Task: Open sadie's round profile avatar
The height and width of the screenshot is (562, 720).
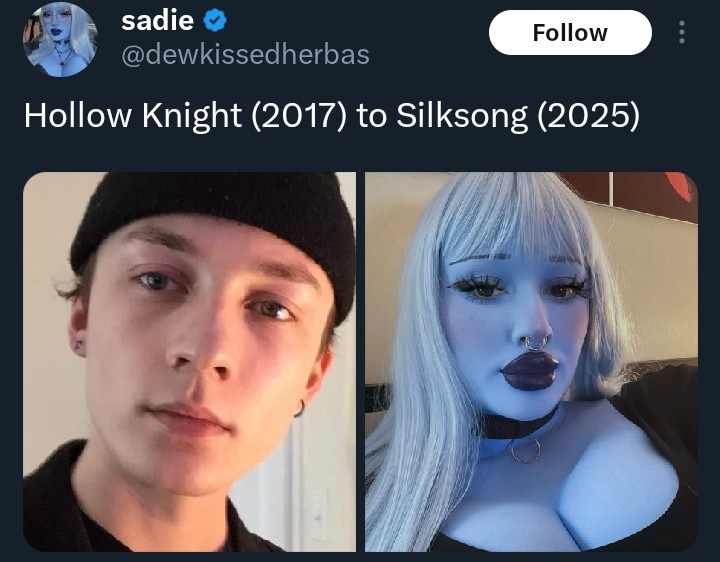Action: point(60,39)
